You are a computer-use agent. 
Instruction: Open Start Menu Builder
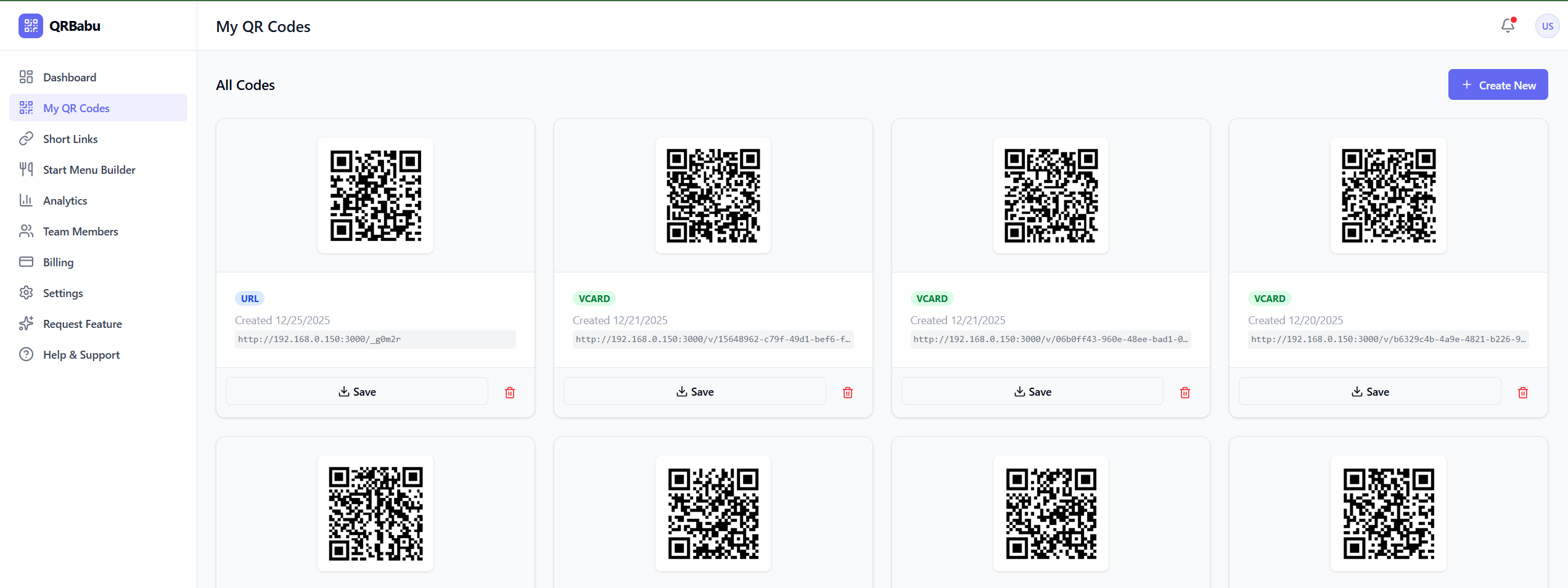pyautogui.click(x=98, y=169)
